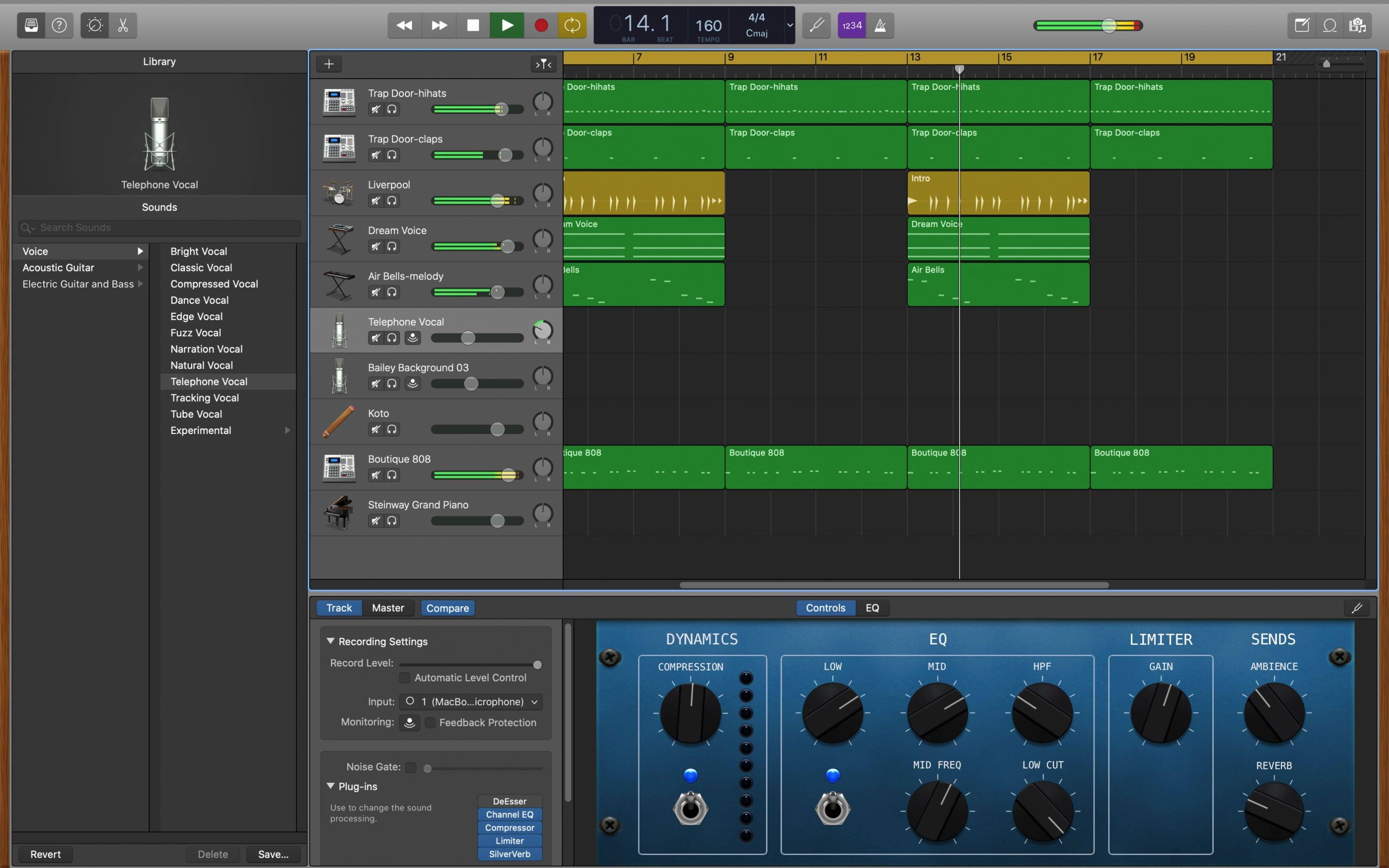
Task: Select Telephone Vocal in the Library list
Action: click(x=208, y=381)
